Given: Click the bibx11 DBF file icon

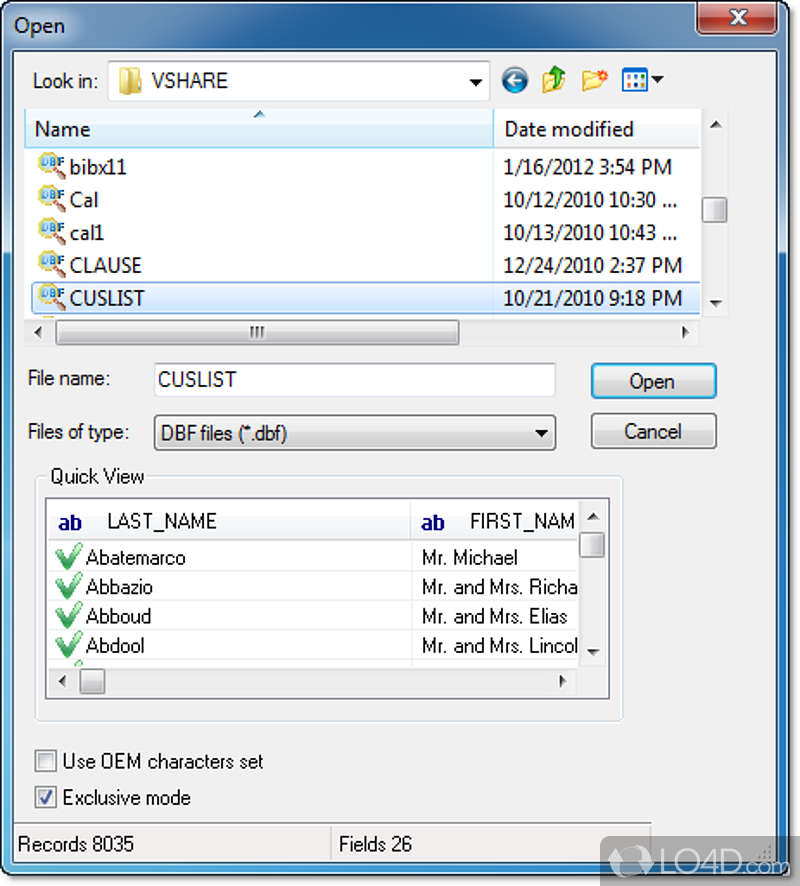Looking at the screenshot, I should point(51,166).
